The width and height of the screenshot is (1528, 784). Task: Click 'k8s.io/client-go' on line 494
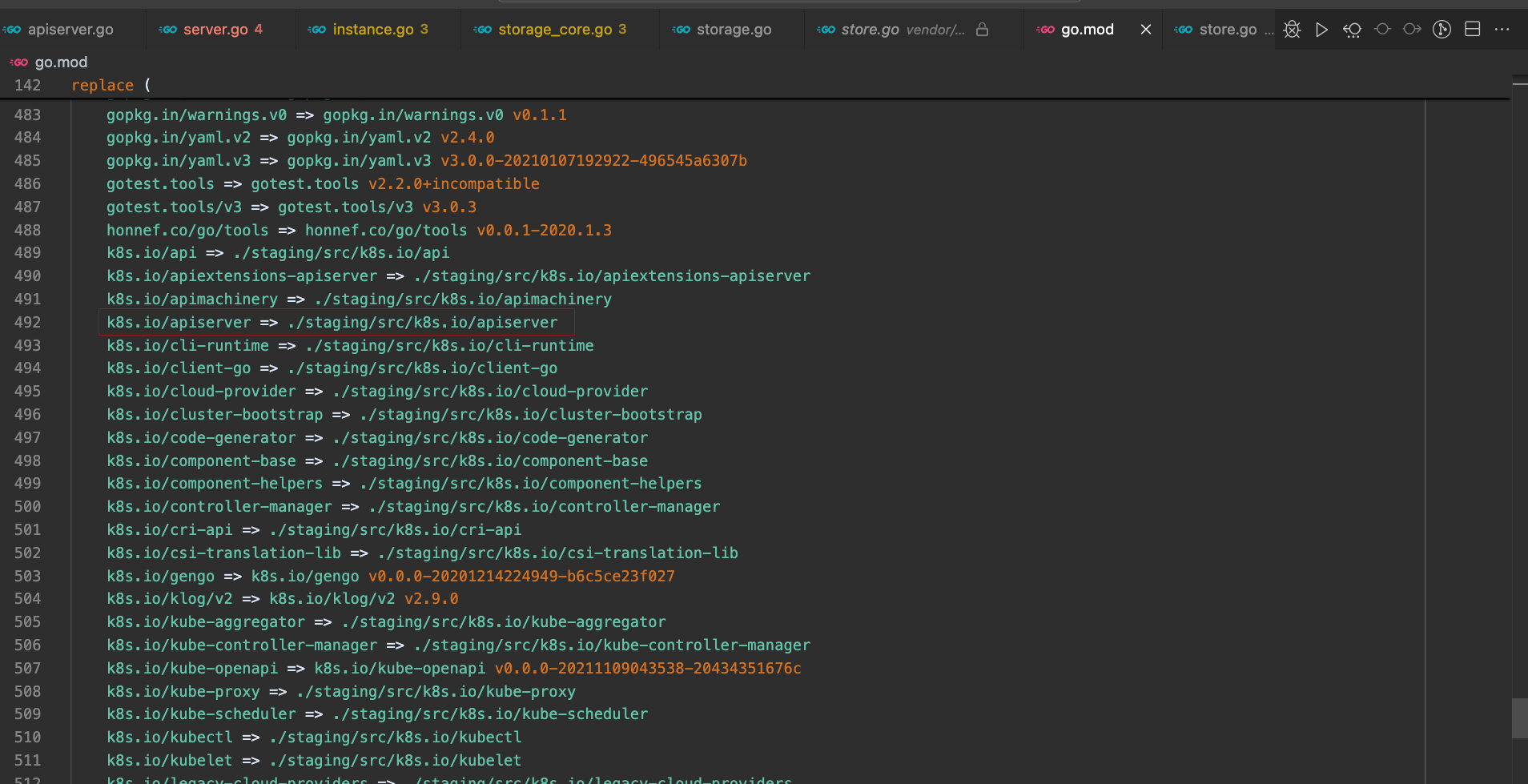click(x=179, y=368)
